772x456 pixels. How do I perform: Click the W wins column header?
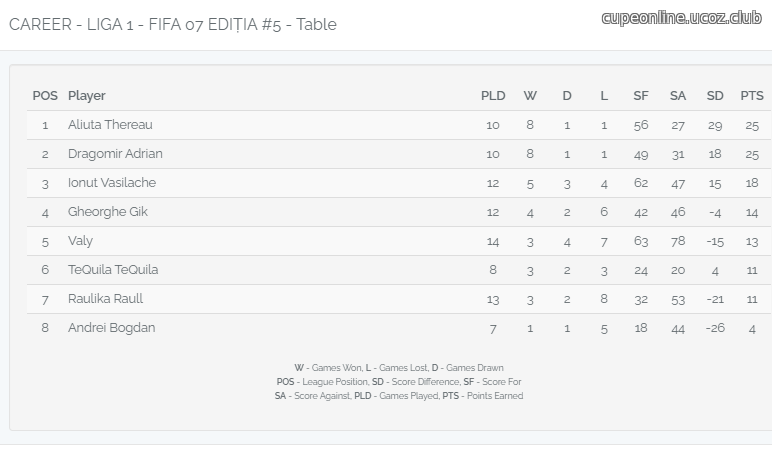tap(530, 96)
